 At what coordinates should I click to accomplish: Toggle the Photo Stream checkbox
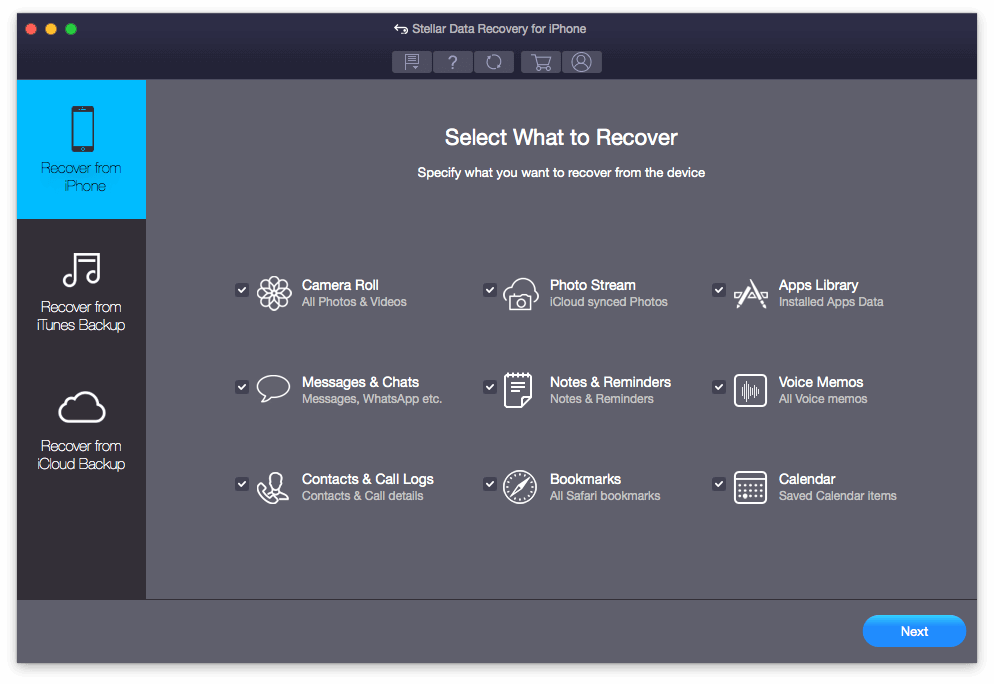[x=490, y=290]
